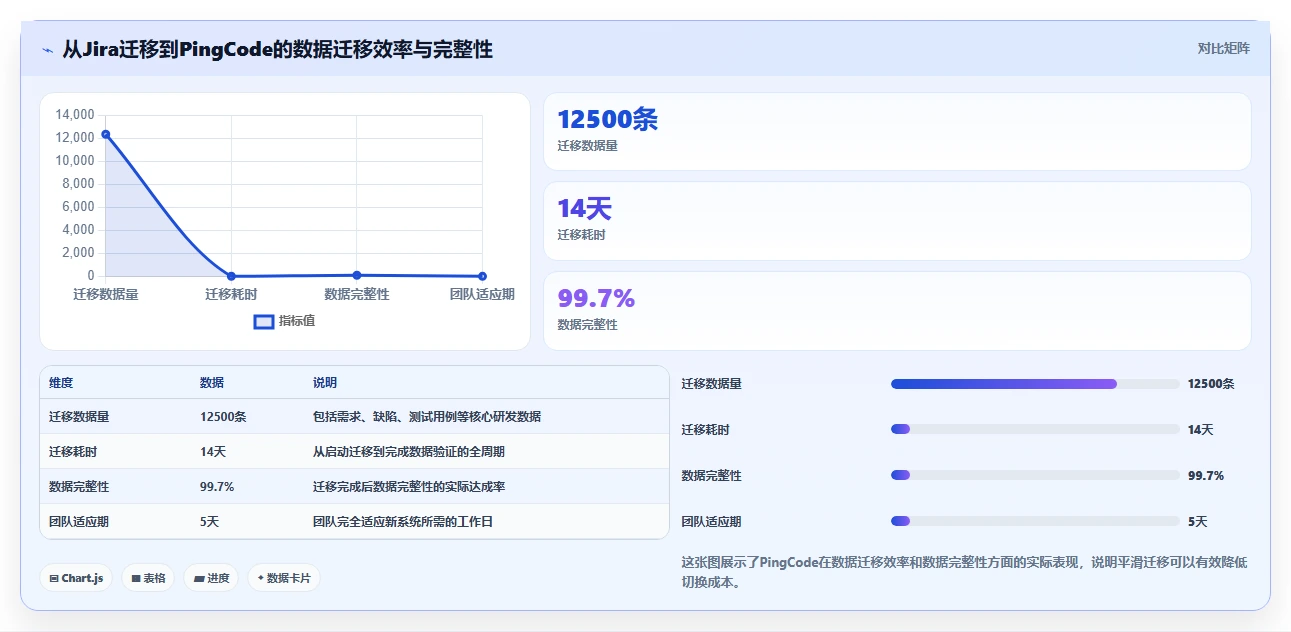This screenshot has height=632, width=1291.
Task: Select the 14天 迁移耗时 stat card
Action: (897, 221)
